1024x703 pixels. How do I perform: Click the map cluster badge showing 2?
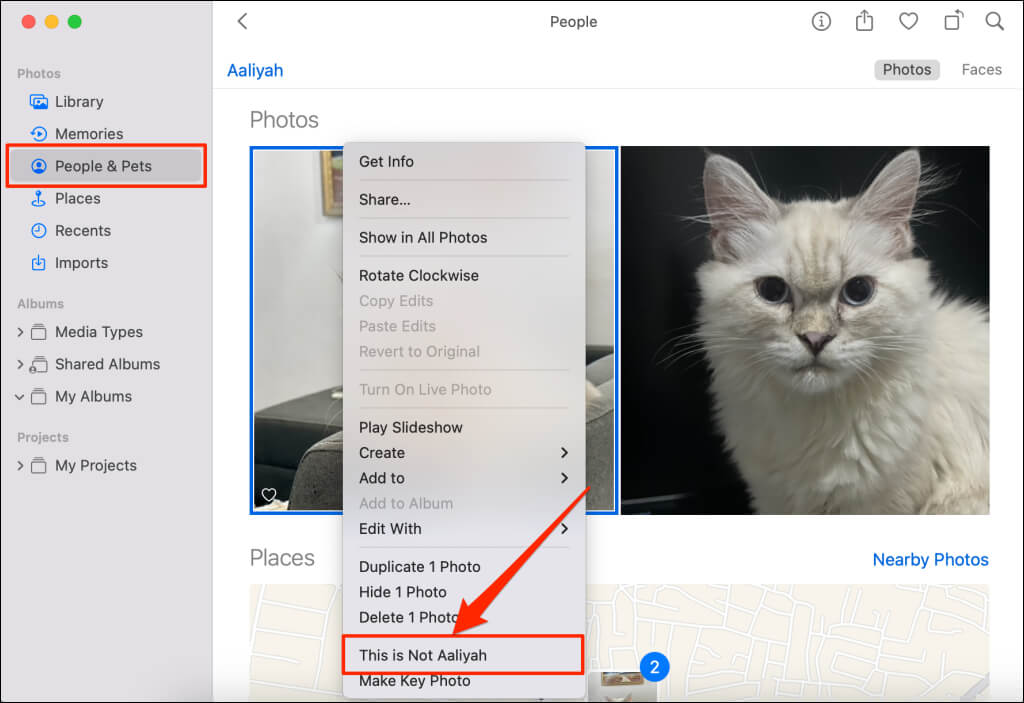pos(654,667)
